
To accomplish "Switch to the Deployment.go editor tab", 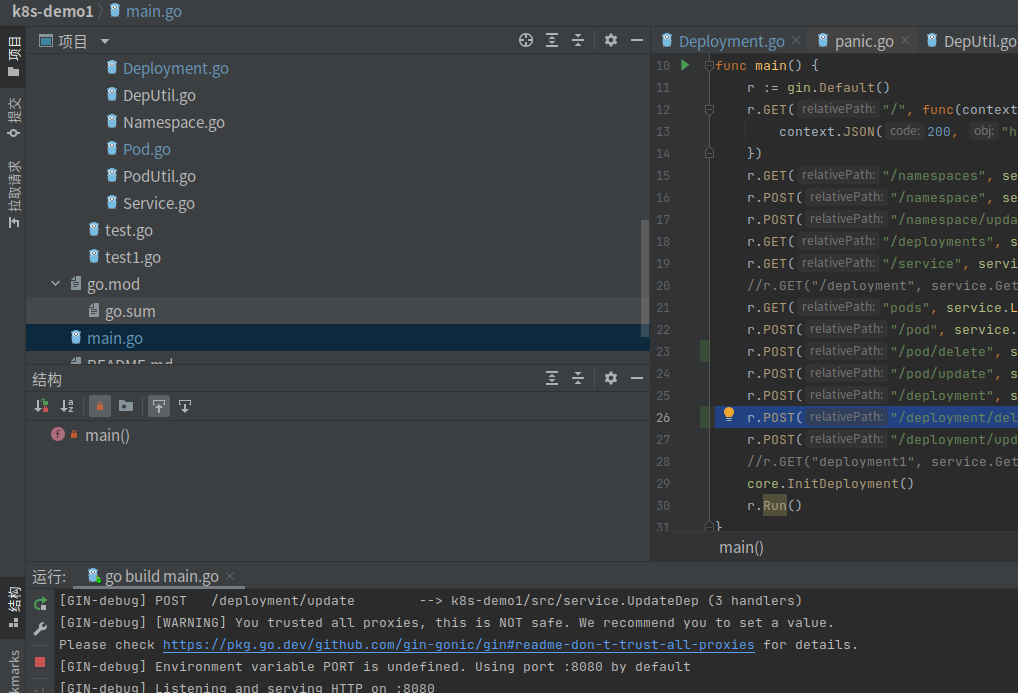I will 731,41.
